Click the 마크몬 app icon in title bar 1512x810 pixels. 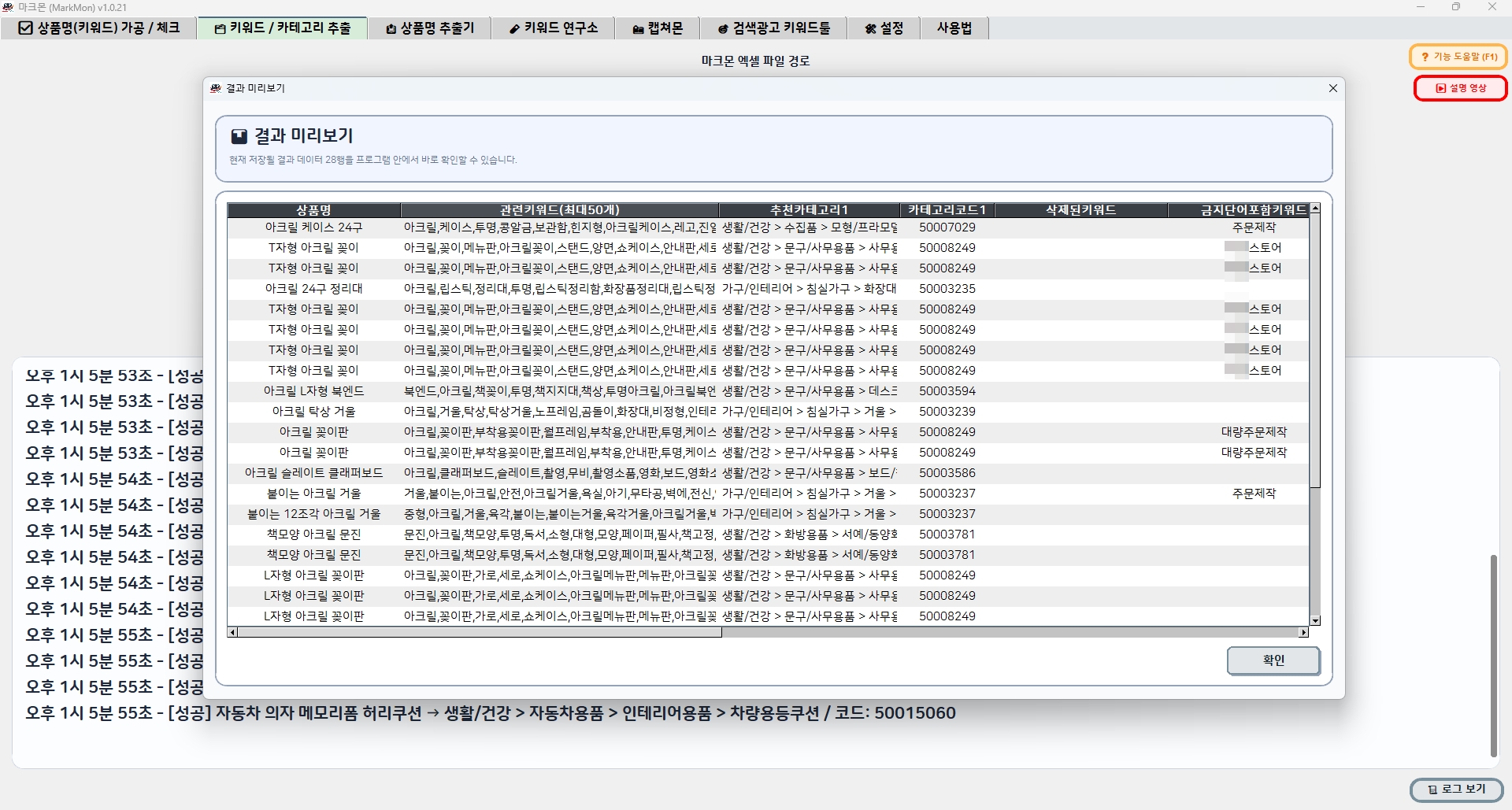tap(8, 7)
